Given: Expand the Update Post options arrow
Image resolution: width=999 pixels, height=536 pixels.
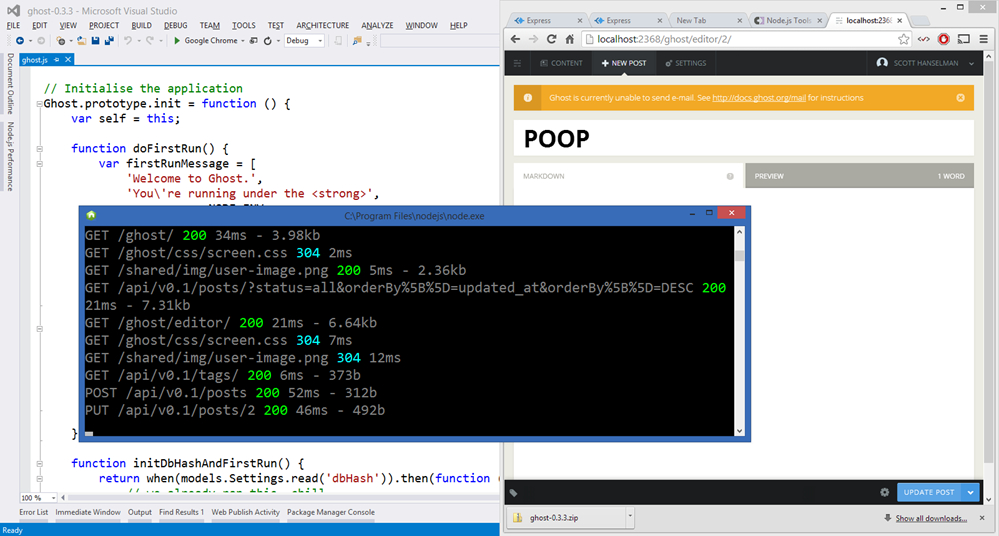Looking at the screenshot, I should click(970, 492).
